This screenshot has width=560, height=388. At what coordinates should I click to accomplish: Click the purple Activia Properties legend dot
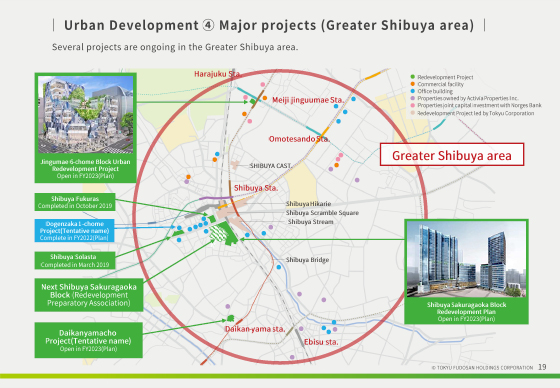(x=412, y=98)
